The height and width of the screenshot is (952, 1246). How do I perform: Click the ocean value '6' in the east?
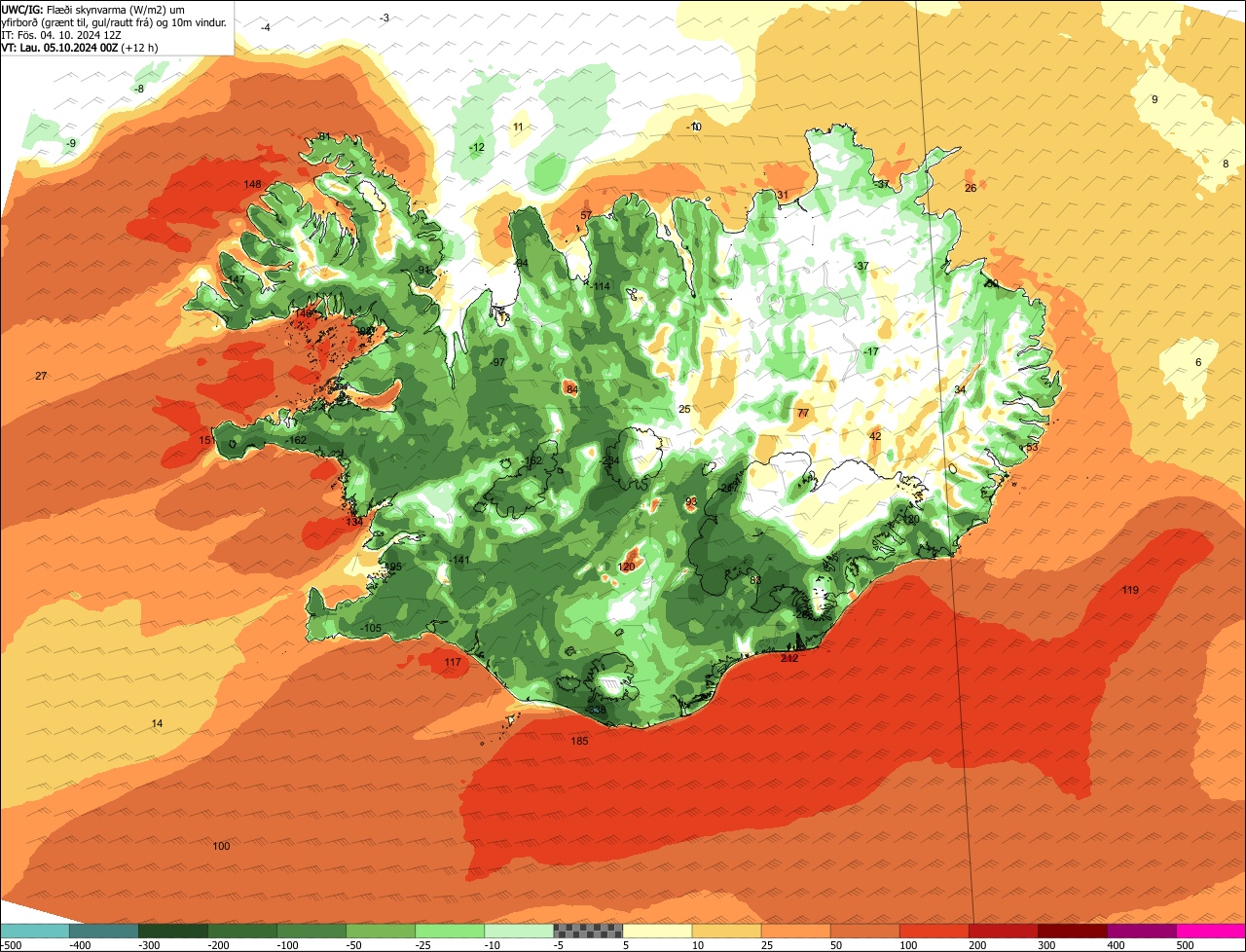1198,363
